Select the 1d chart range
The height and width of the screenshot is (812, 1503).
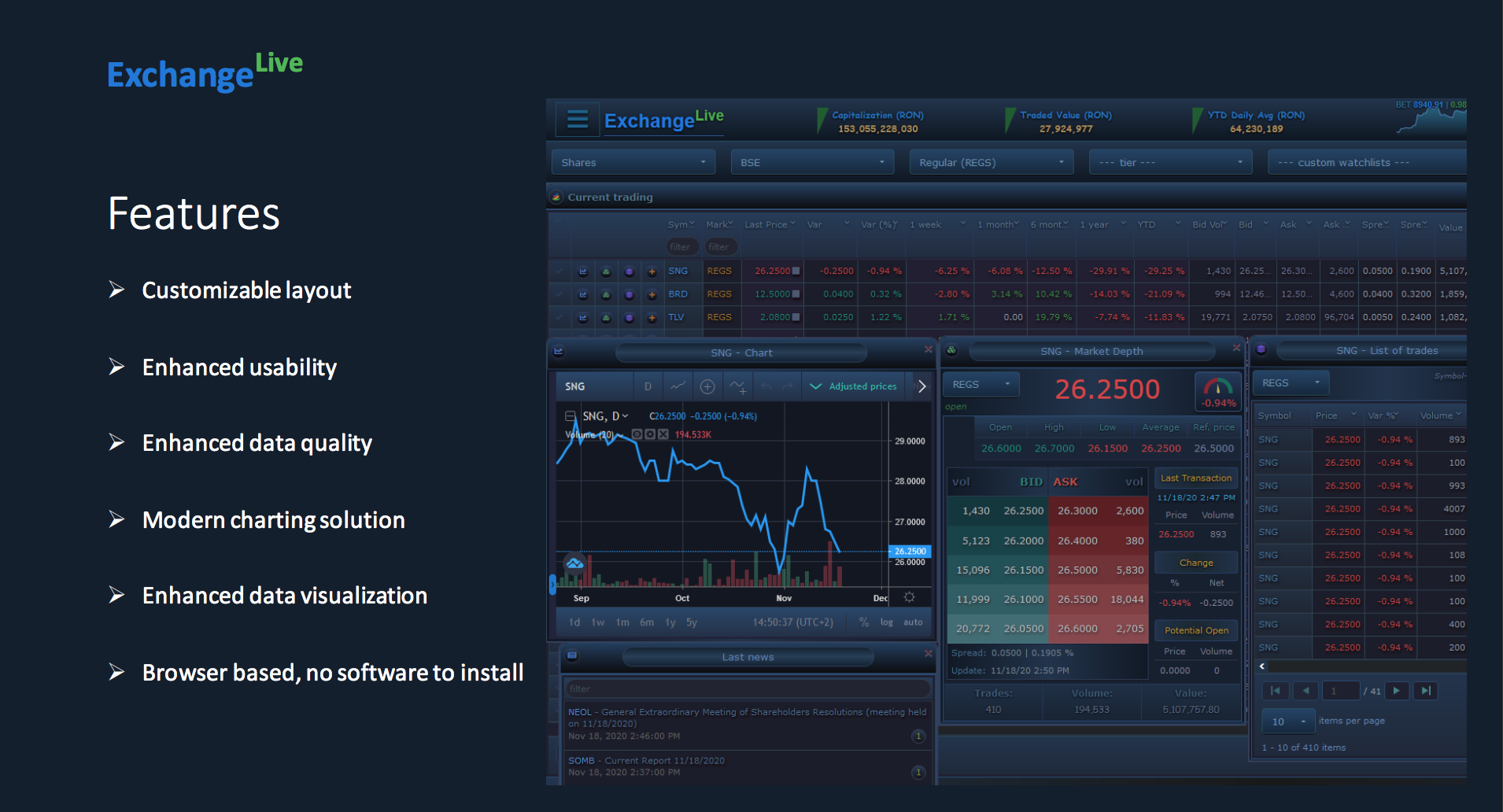574,622
